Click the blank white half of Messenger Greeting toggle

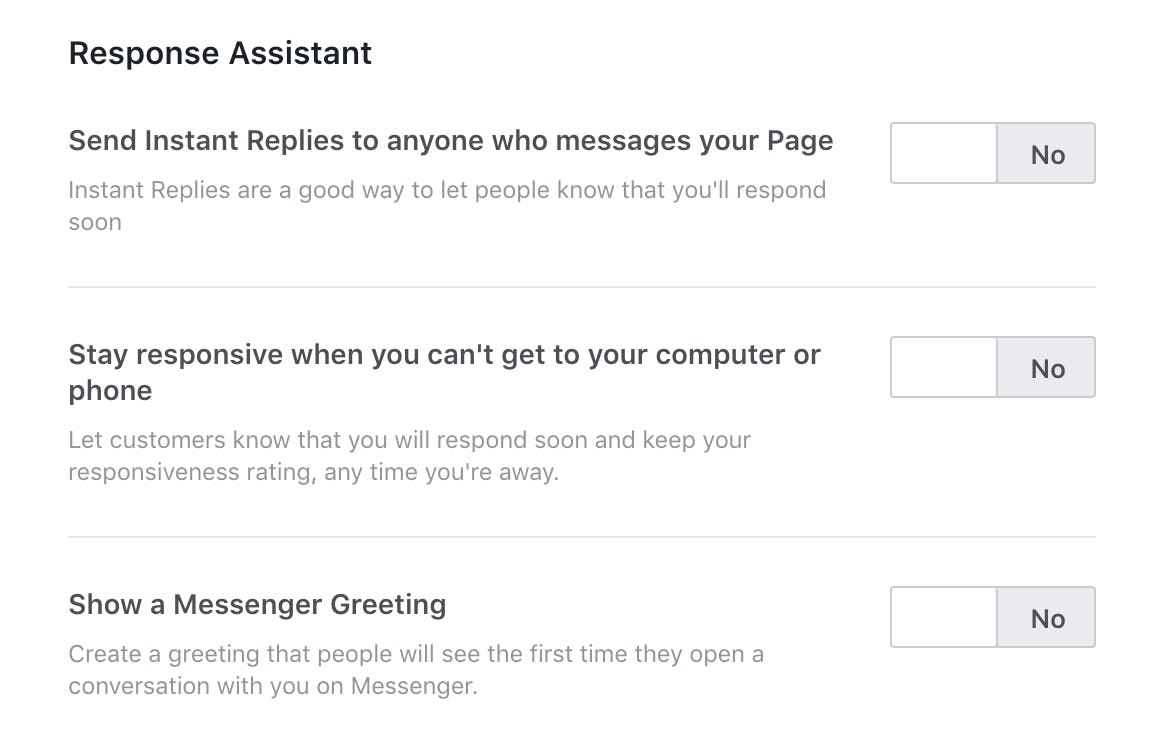[943, 617]
